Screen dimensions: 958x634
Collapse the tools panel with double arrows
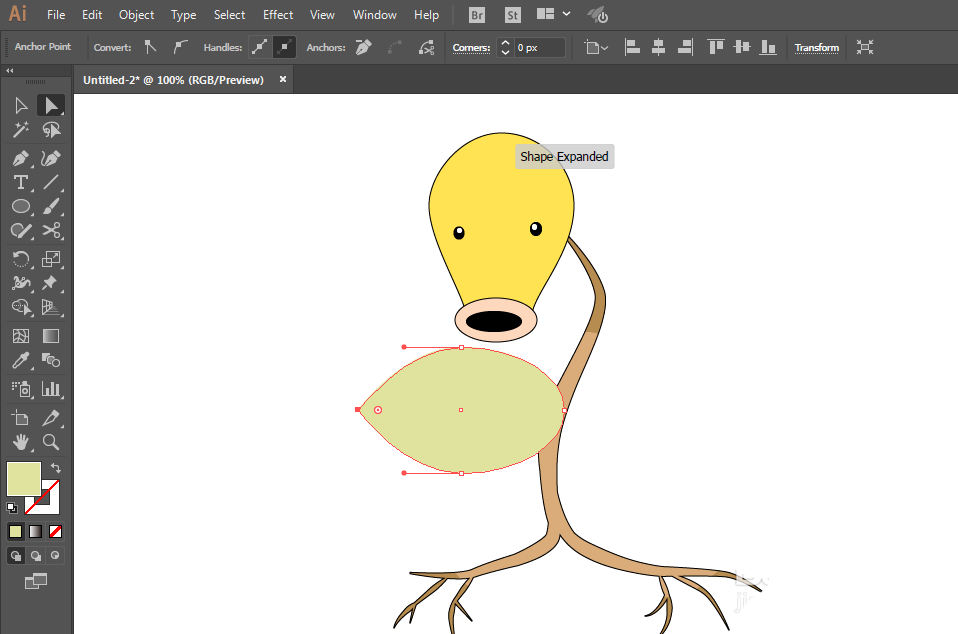click(x=10, y=71)
